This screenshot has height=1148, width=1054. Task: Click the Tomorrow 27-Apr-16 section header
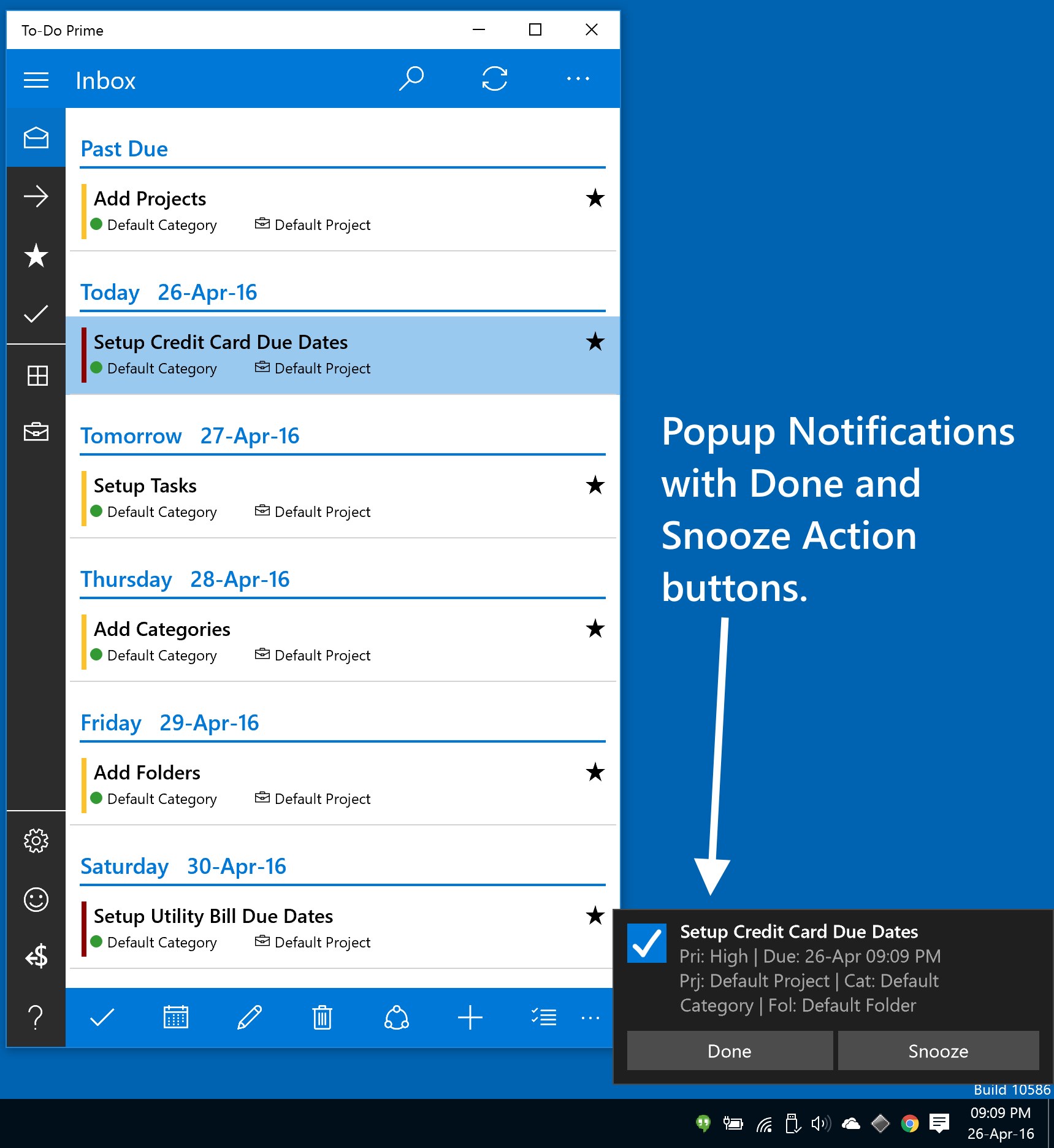click(x=190, y=436)
